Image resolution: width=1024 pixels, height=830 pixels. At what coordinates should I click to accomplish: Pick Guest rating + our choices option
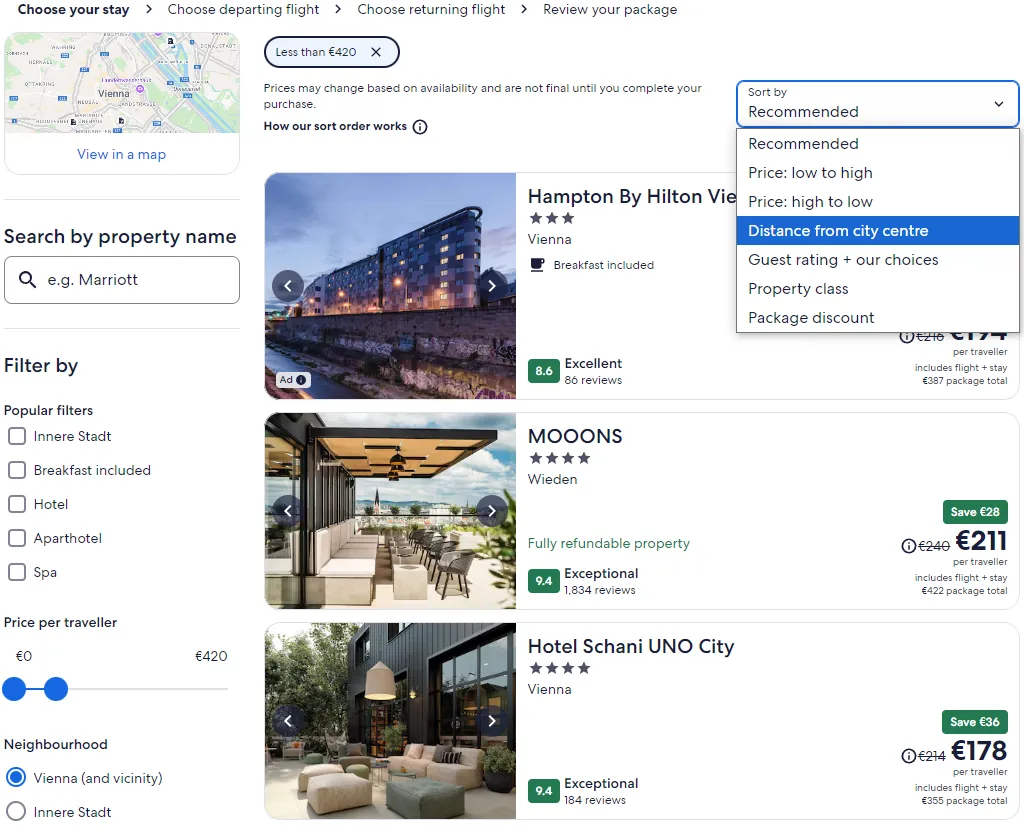[x=843, y=260]
